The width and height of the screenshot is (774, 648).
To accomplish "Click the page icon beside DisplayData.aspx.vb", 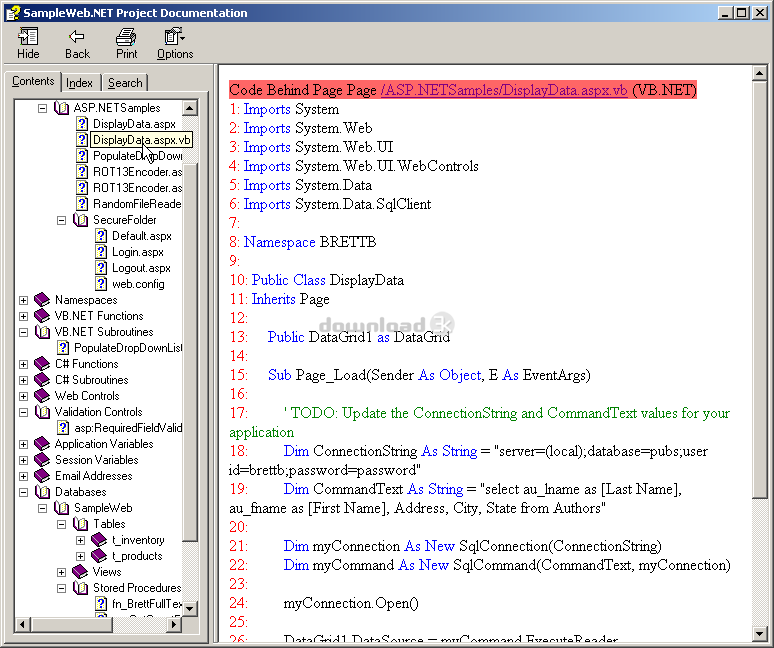I will click(82, 140).
